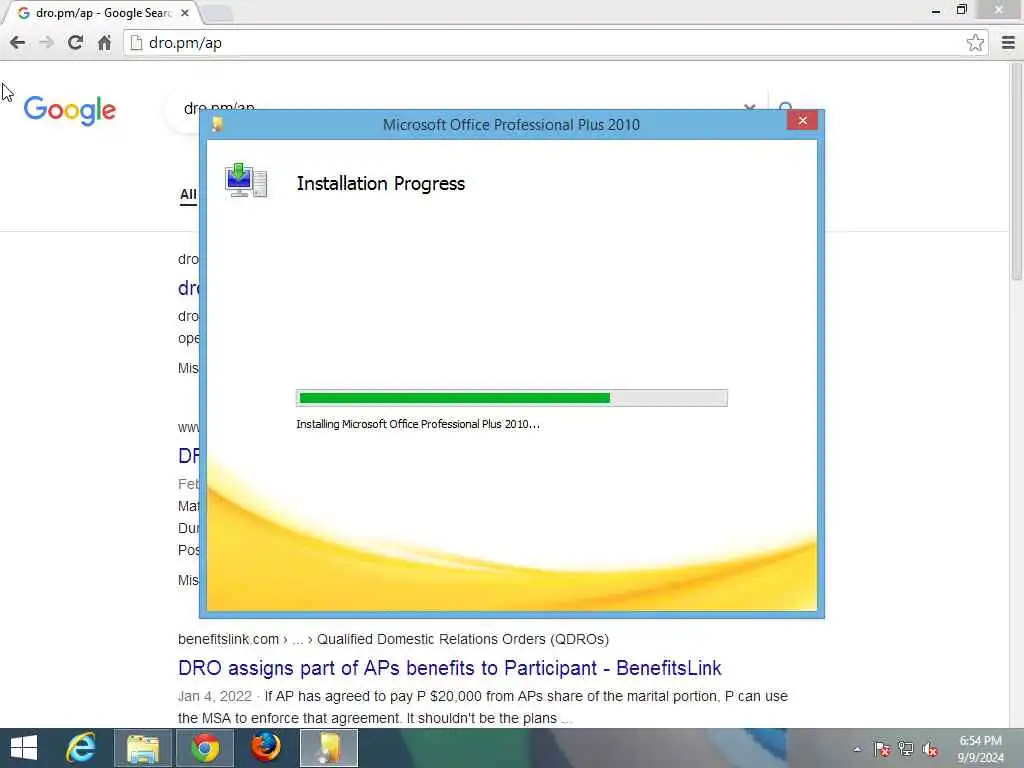Open Action Center flag tray icon
Screen dimensions: 1024x768
coord(882,749)
